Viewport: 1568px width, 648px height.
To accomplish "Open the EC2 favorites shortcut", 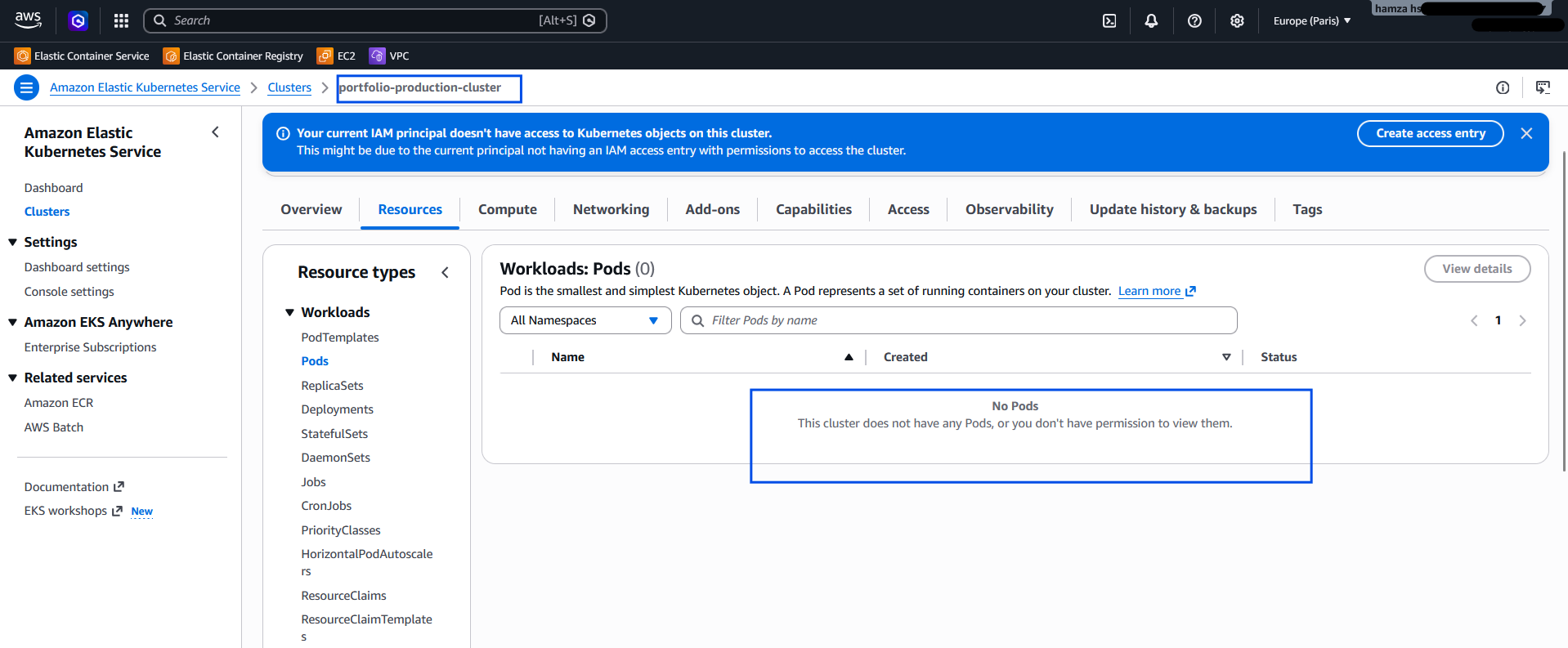I will pos(336,56).
